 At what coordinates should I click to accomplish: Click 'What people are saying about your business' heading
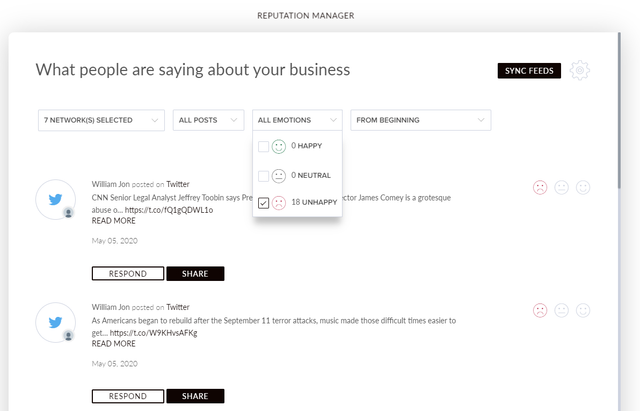click(x=193, y=70)
